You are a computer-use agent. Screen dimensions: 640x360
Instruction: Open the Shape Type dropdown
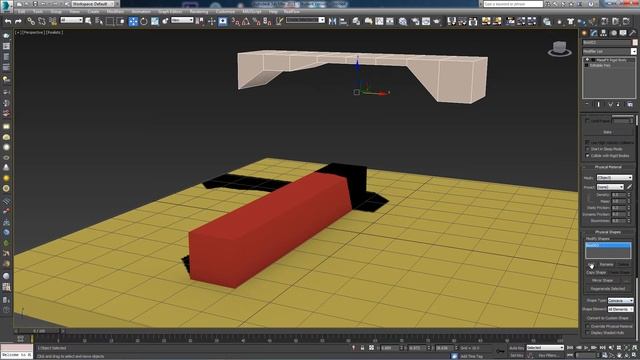click(x=620, y=300)
